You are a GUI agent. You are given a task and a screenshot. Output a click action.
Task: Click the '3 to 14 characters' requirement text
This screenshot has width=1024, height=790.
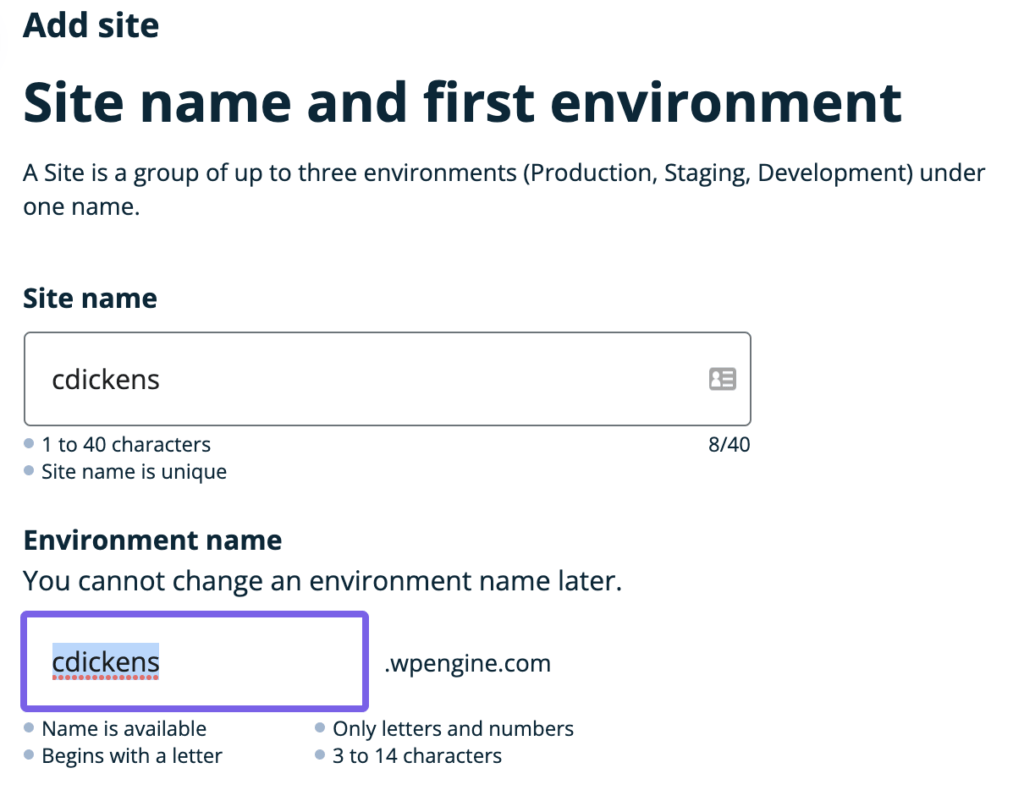click(x=417, y=756)
